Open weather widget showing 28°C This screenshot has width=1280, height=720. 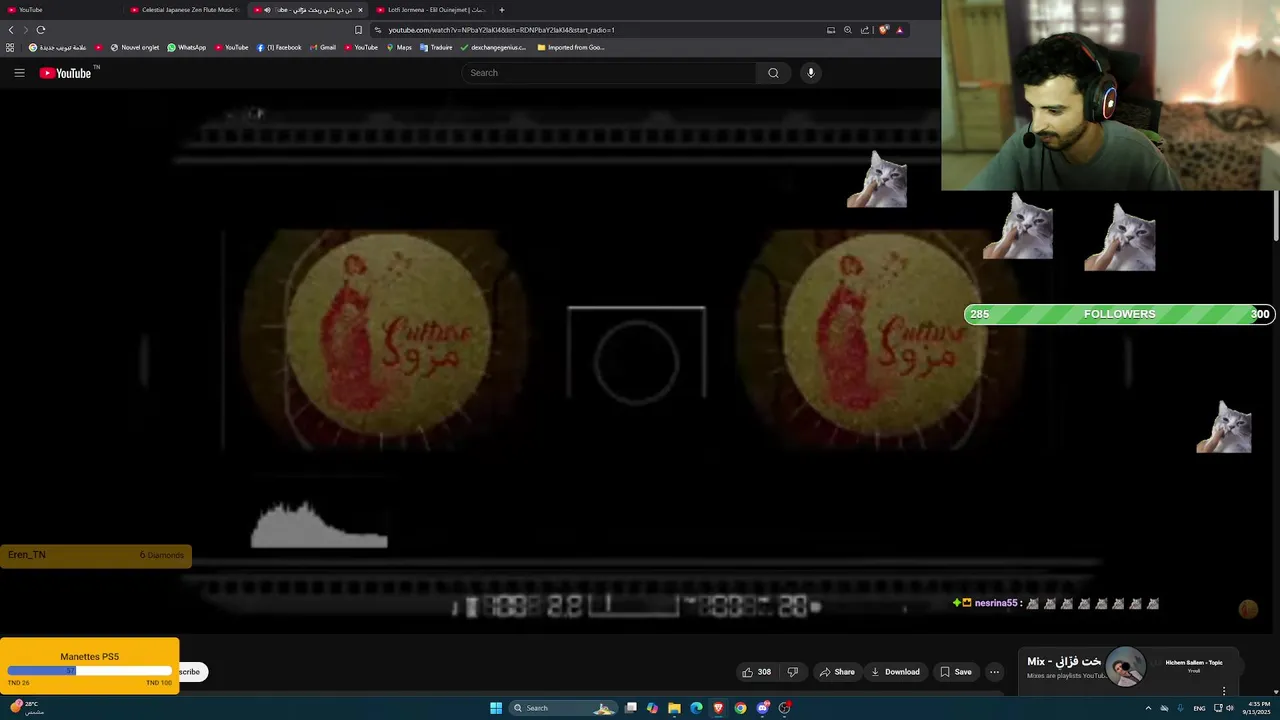point(26,708)
